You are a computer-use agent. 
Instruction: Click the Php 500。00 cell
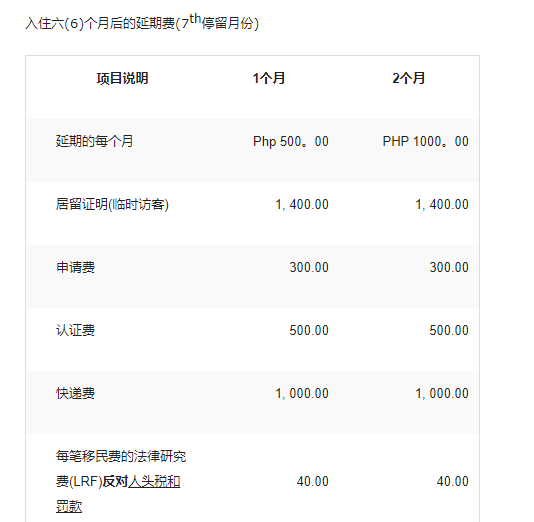coord(291,141)
